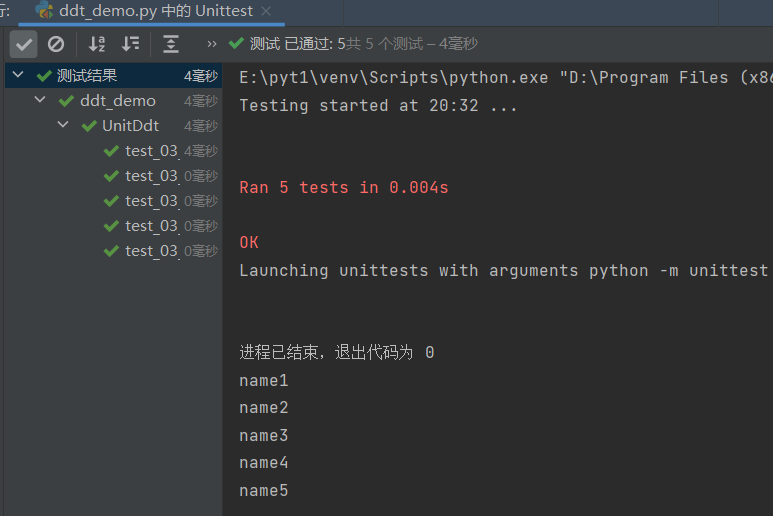Select the test_03 entry showing 4毫秒
This screenshot has width=773, height=516.
pos(151,151)
